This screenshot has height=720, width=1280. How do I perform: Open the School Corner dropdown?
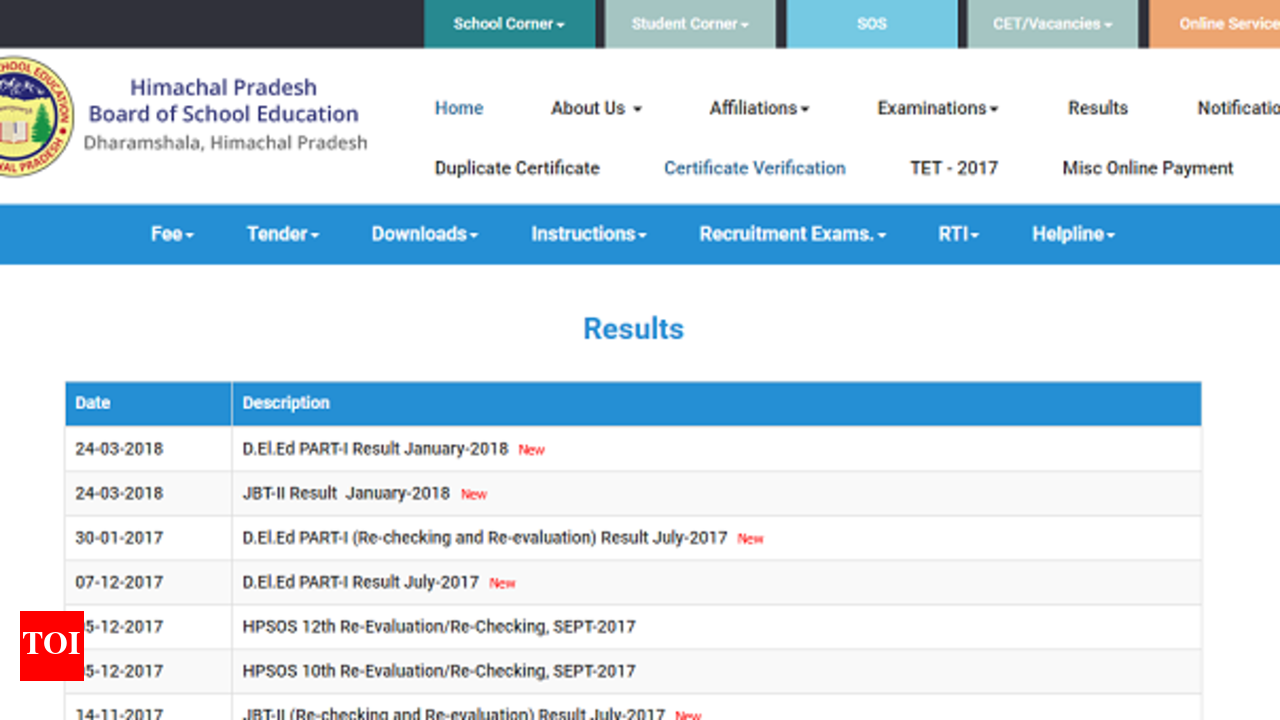coord(509,24)
